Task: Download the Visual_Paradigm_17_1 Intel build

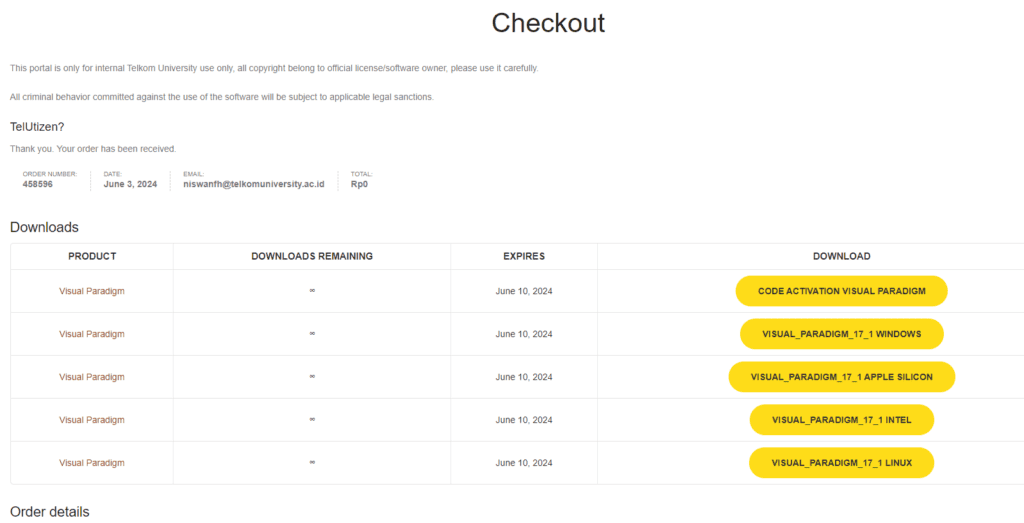Action: tap(841, 420)
